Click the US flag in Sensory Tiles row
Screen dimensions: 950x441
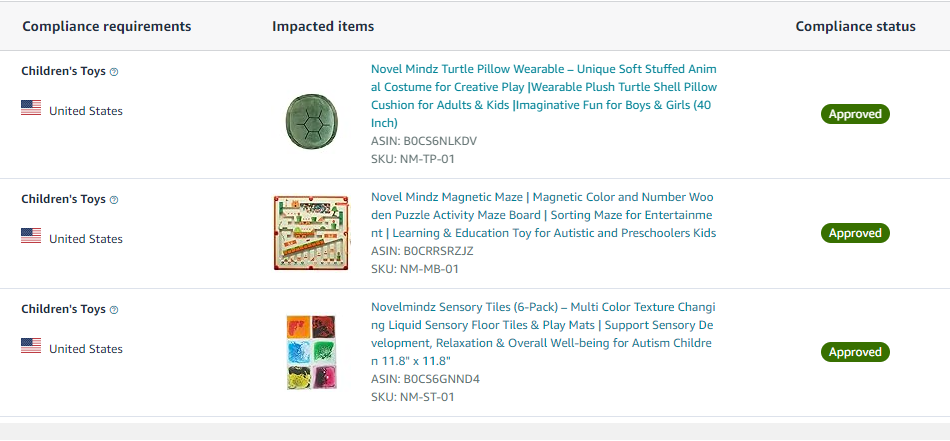tap(31, 346)
